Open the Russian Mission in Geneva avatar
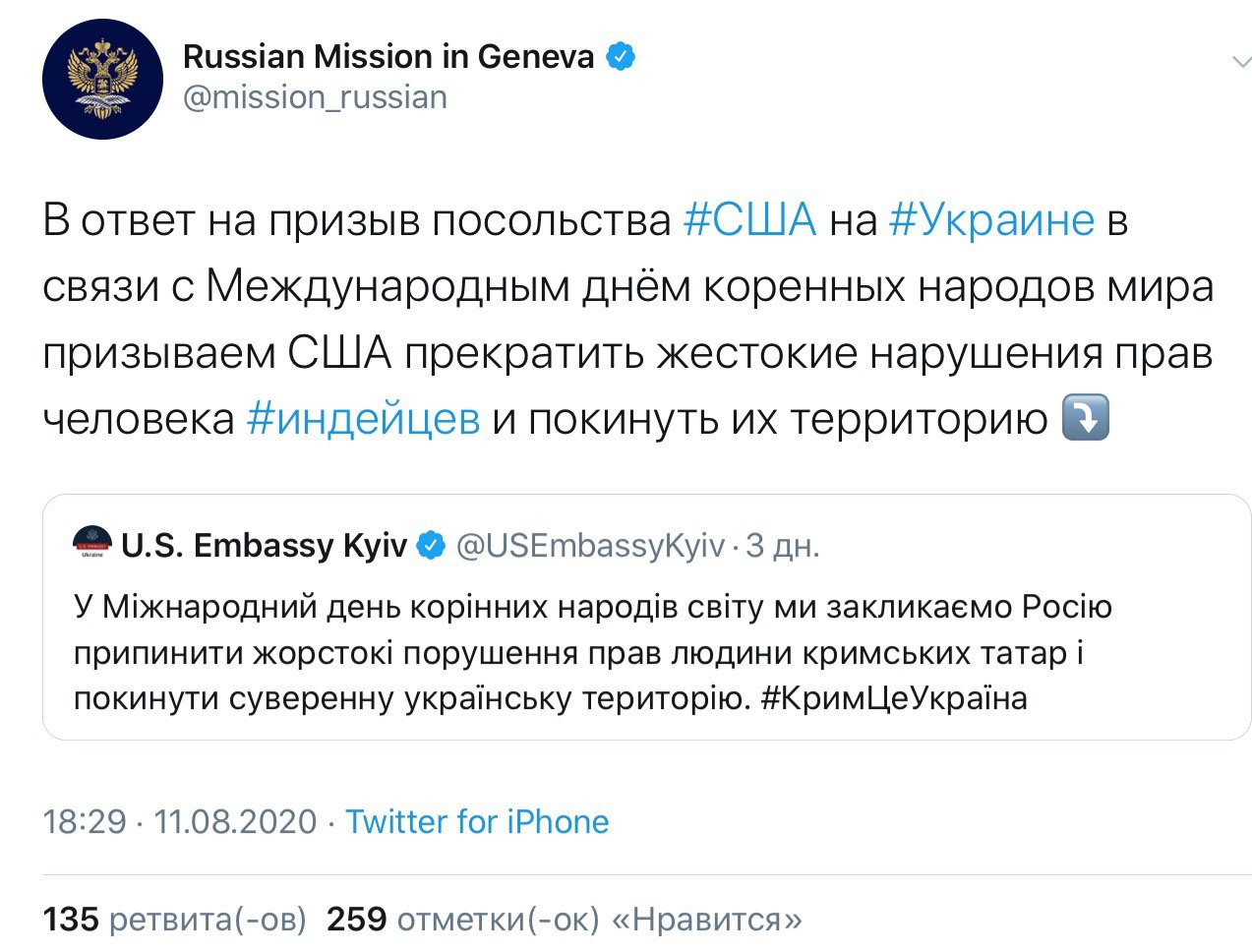Image resolution: width=1252 pixels, height=952 pixels. pyautogui.click(x=102, y=79)
